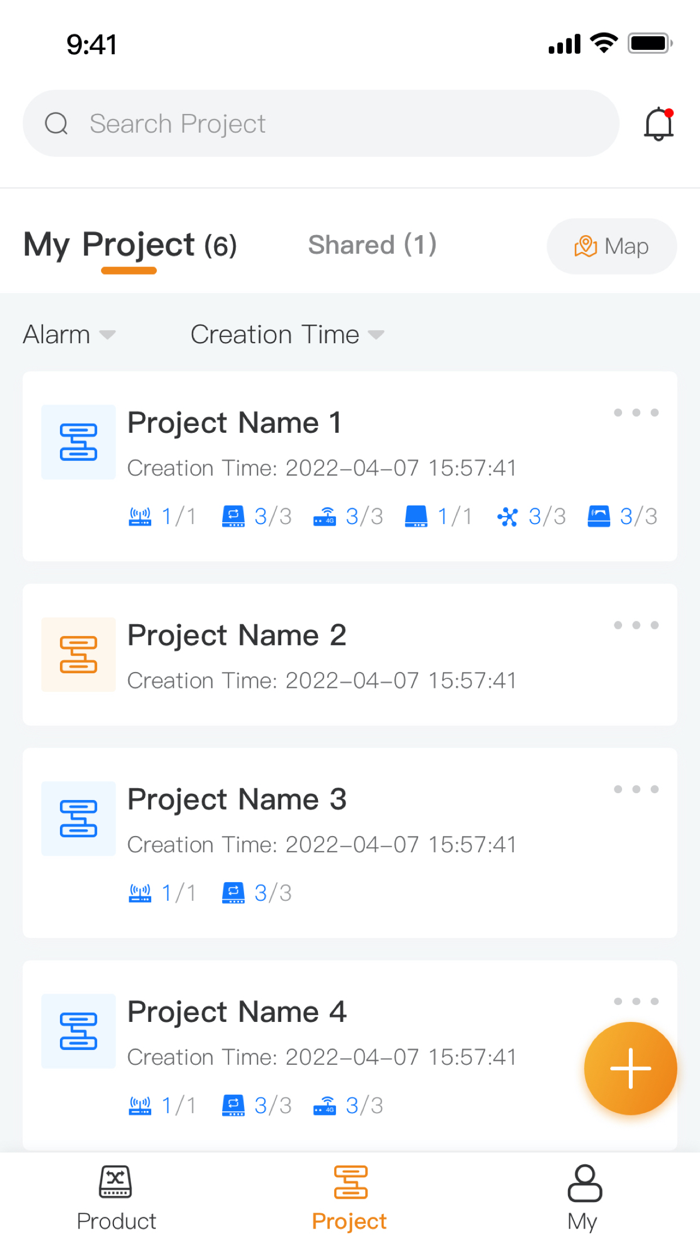700x1244 pixels.
Task: Tap the orange add project button
Action: tap(630, 1068)
